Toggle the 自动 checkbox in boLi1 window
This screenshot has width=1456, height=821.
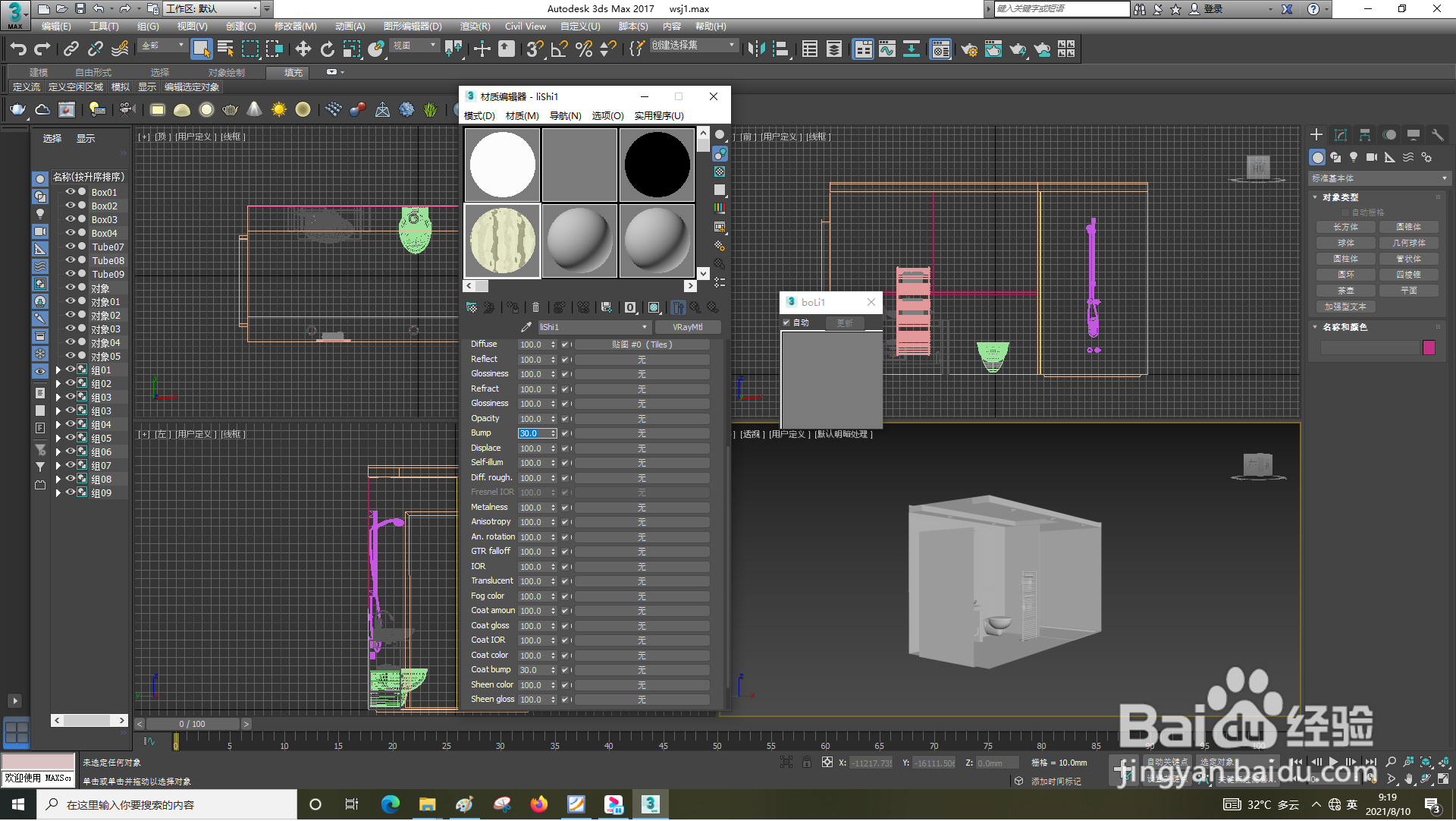pos(786,323)
